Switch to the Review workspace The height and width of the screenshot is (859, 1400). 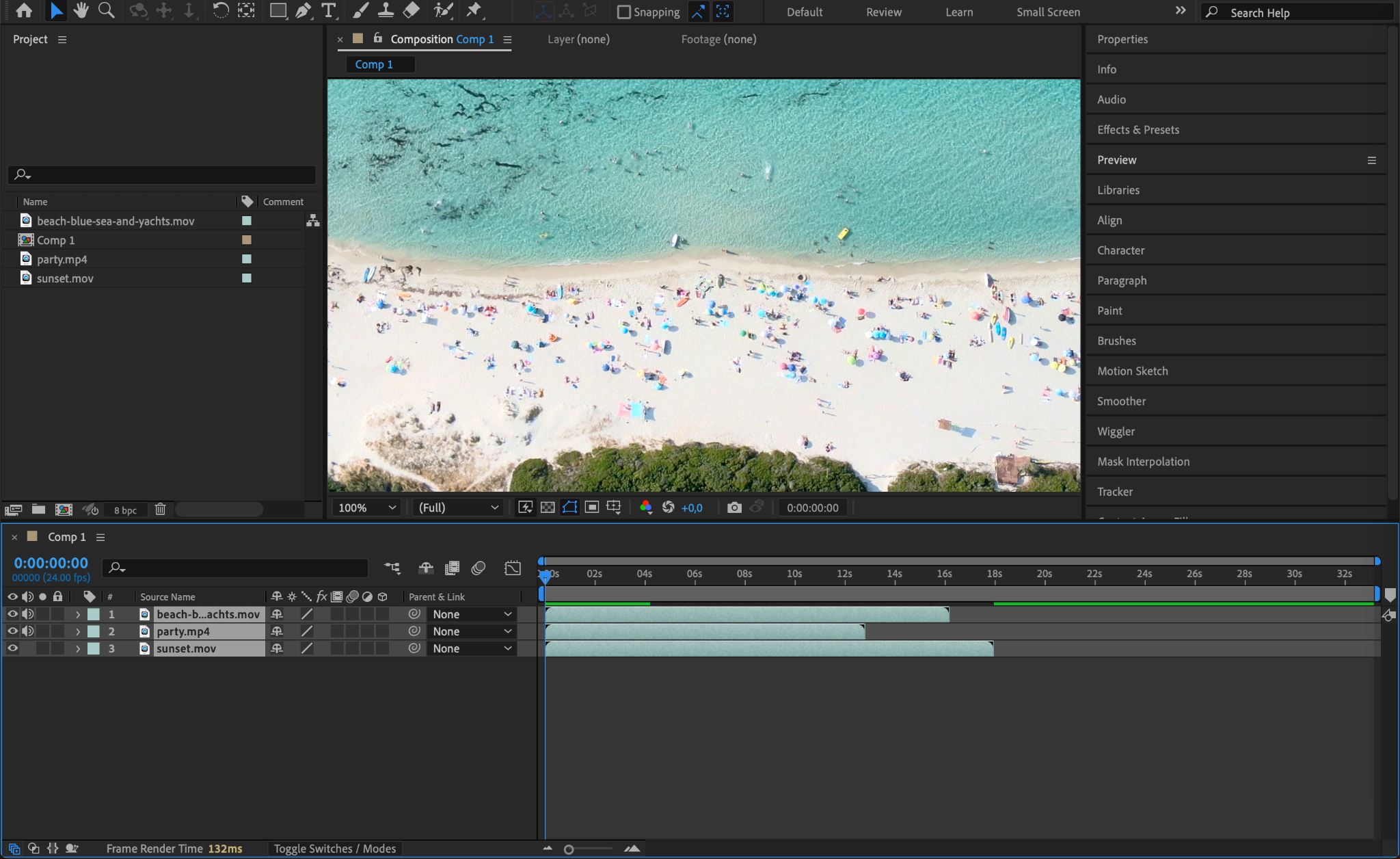tap(883, 12)
